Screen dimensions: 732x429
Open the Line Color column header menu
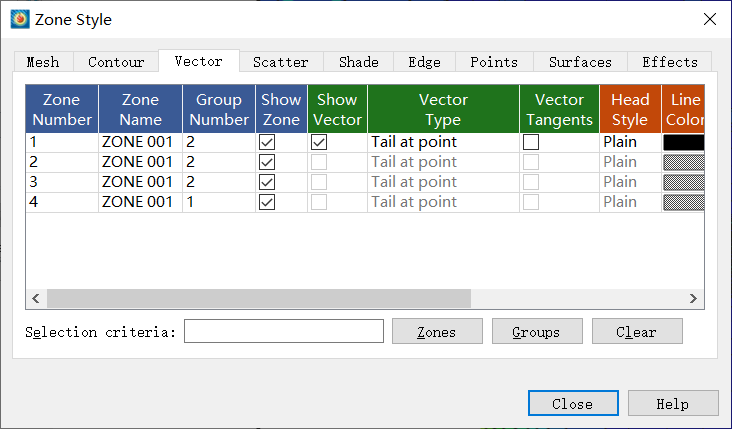click(x=683, y=109)
